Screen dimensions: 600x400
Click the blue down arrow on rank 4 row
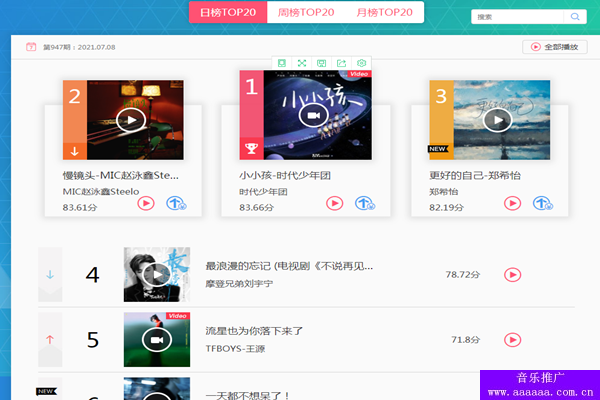50,274
